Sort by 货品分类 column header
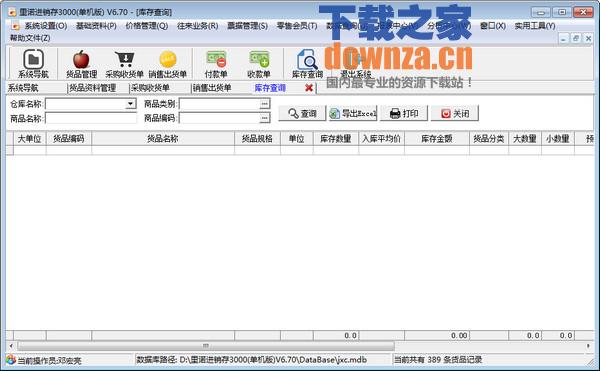This screenshot has width=600, height=371. (489, 138)
